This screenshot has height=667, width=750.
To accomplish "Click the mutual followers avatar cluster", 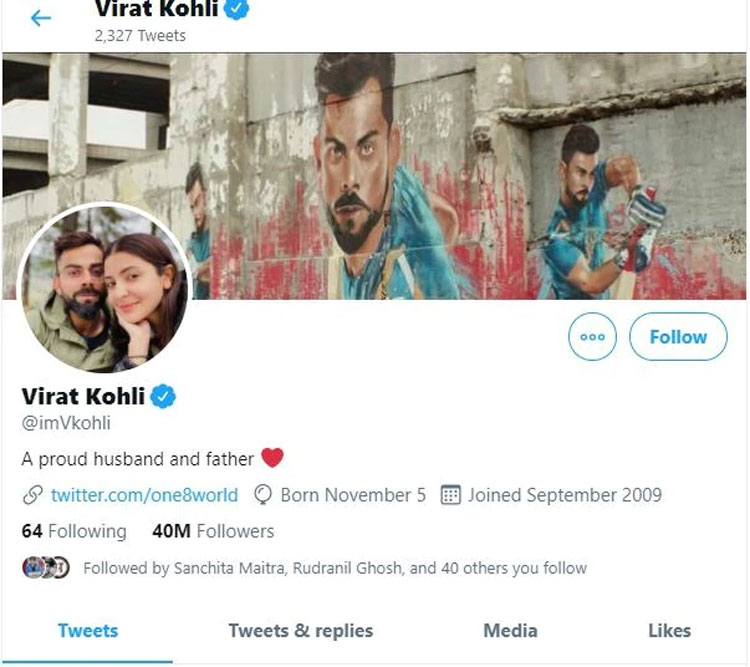I will coord(46,568).
